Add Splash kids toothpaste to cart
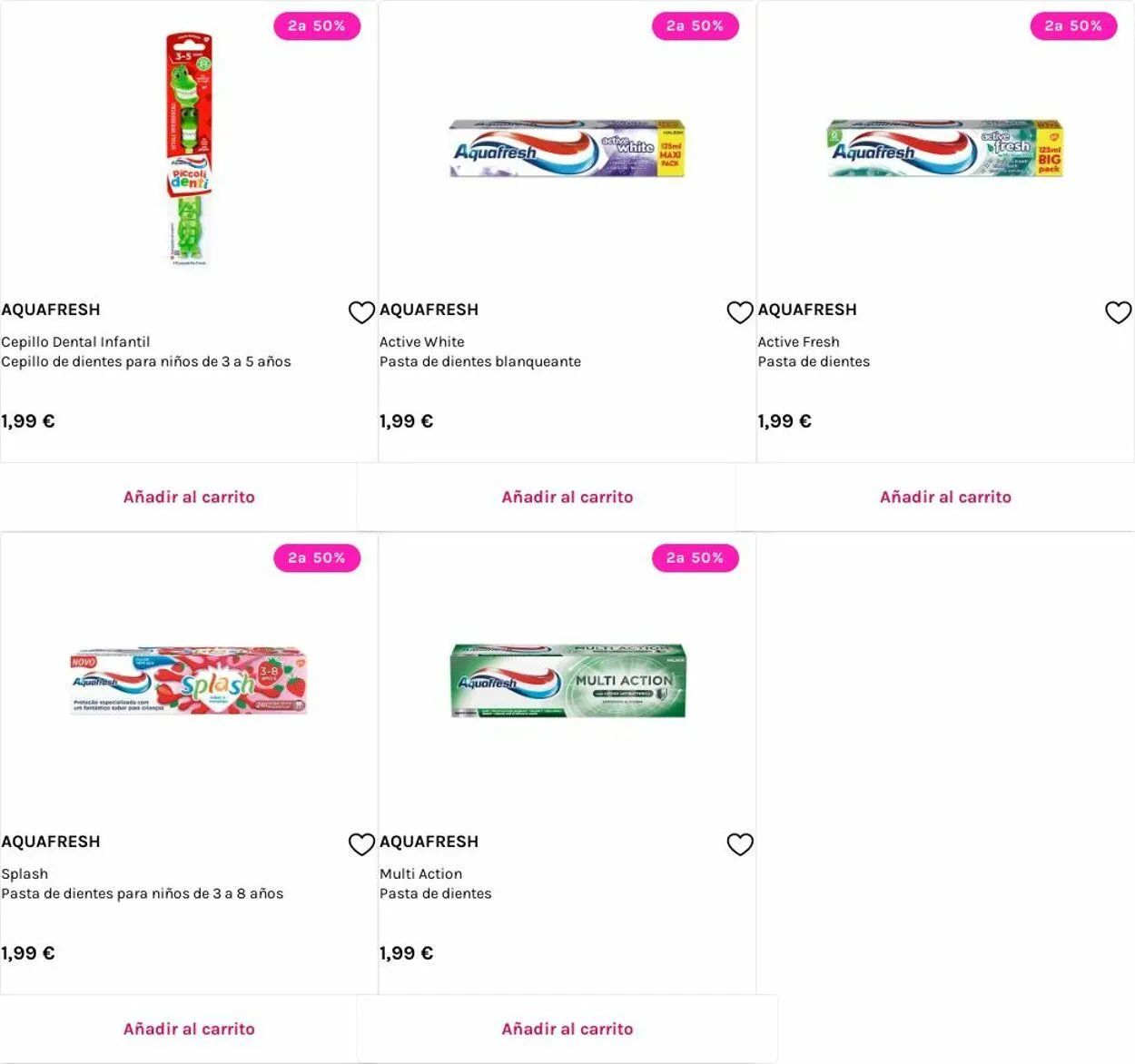 click(x=189, y=1030)
